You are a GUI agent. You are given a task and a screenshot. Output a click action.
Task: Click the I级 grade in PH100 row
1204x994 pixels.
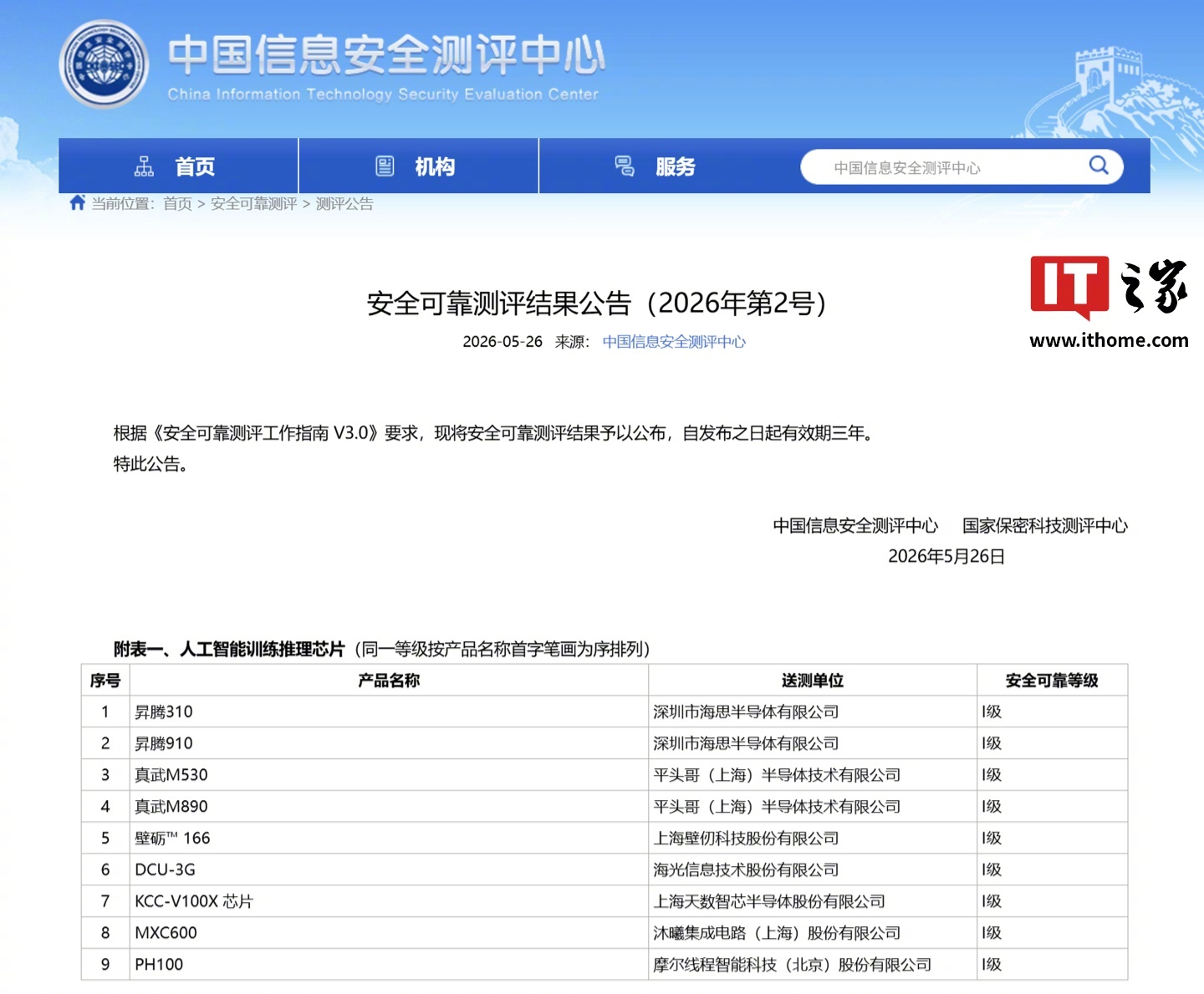[1052, 965]
